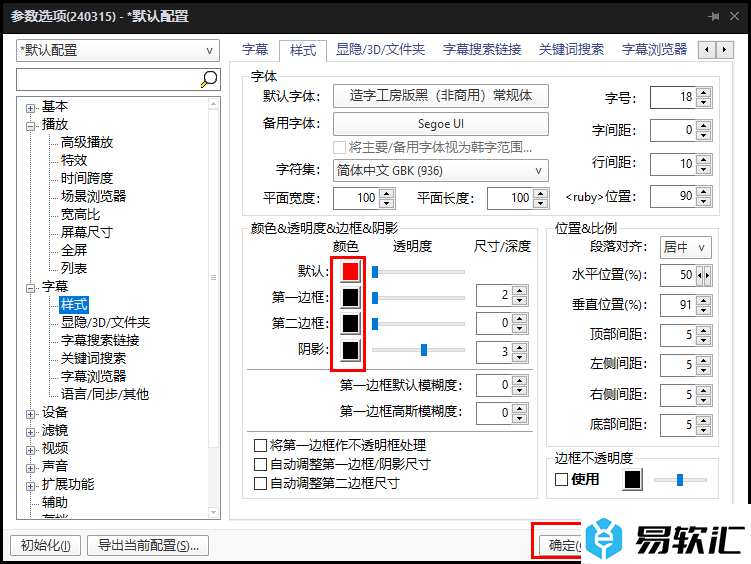Image resolution: width=751 pixels, height=564 pixels.
Task: Expand the 基本 tree node
Action: point(30,108)
